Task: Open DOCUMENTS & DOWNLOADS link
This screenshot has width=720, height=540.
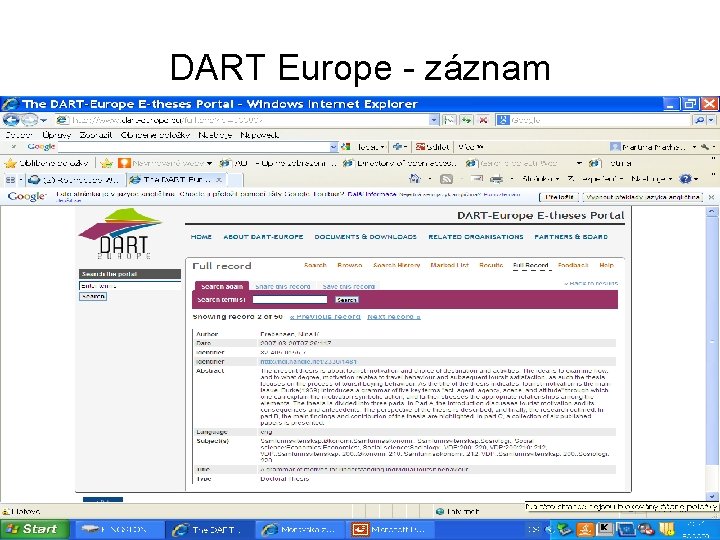Action: point(366,237)
